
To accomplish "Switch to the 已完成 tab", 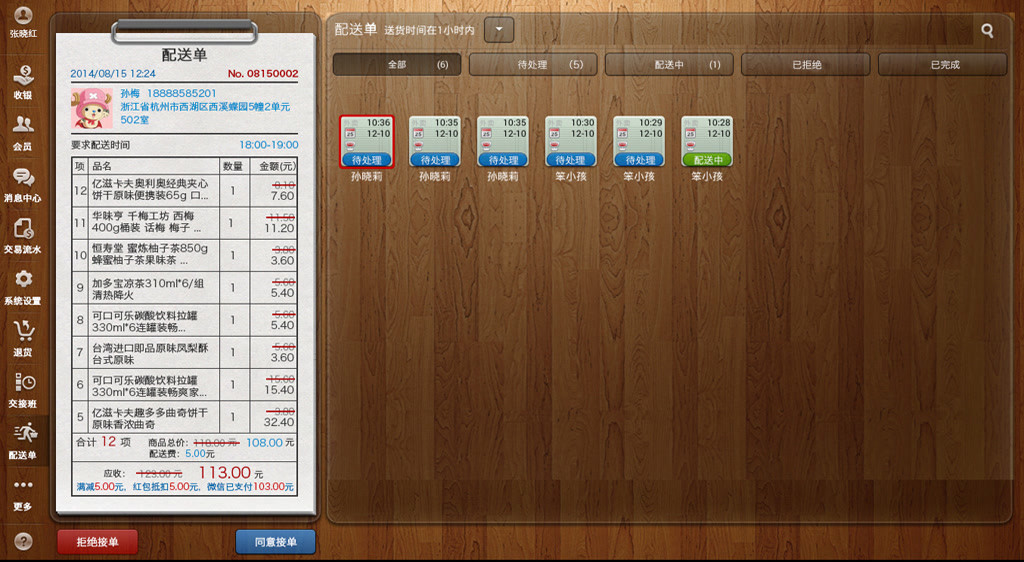I will tap(942, 65).
